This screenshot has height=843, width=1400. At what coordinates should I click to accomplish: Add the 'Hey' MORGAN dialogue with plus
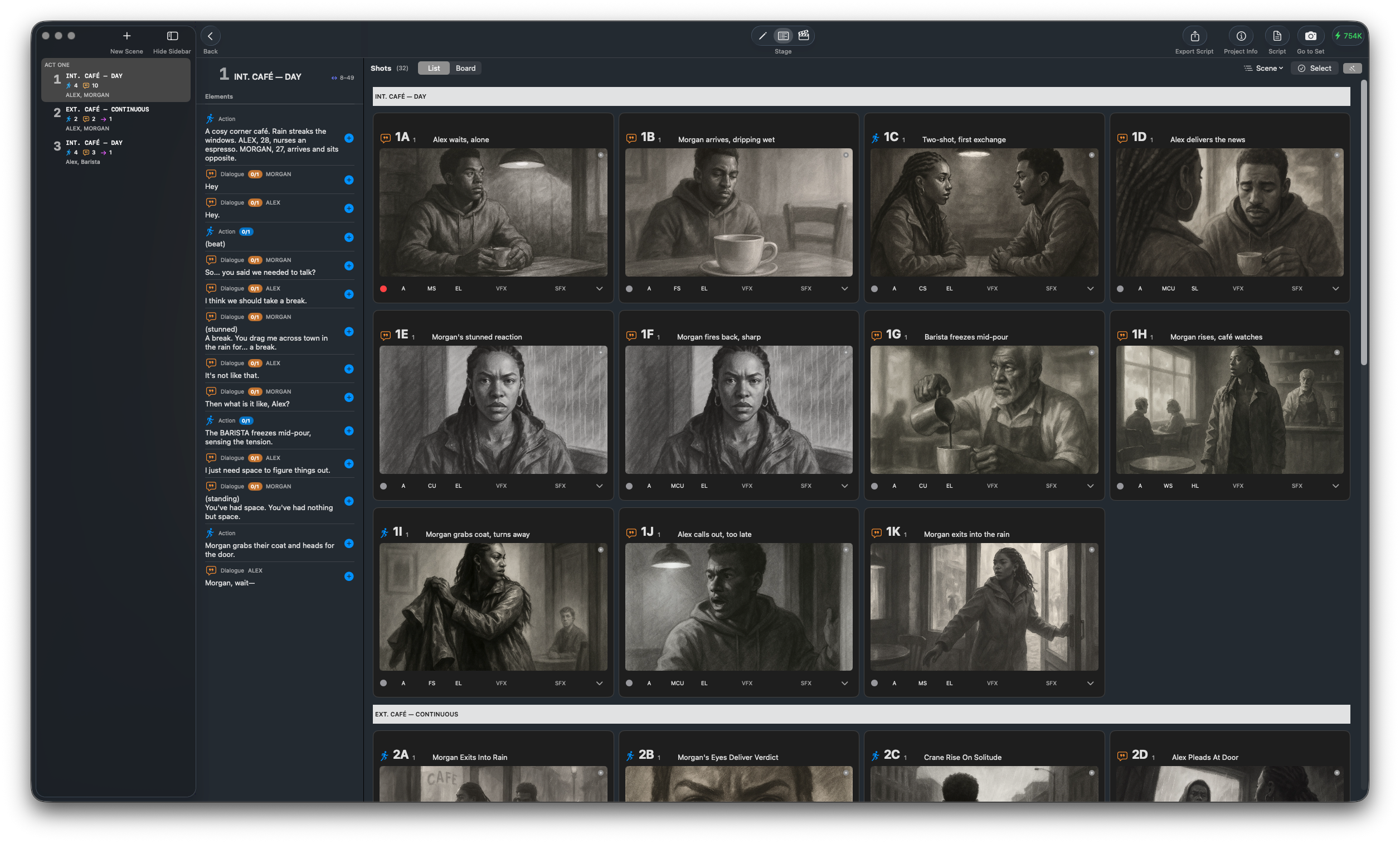349,180
